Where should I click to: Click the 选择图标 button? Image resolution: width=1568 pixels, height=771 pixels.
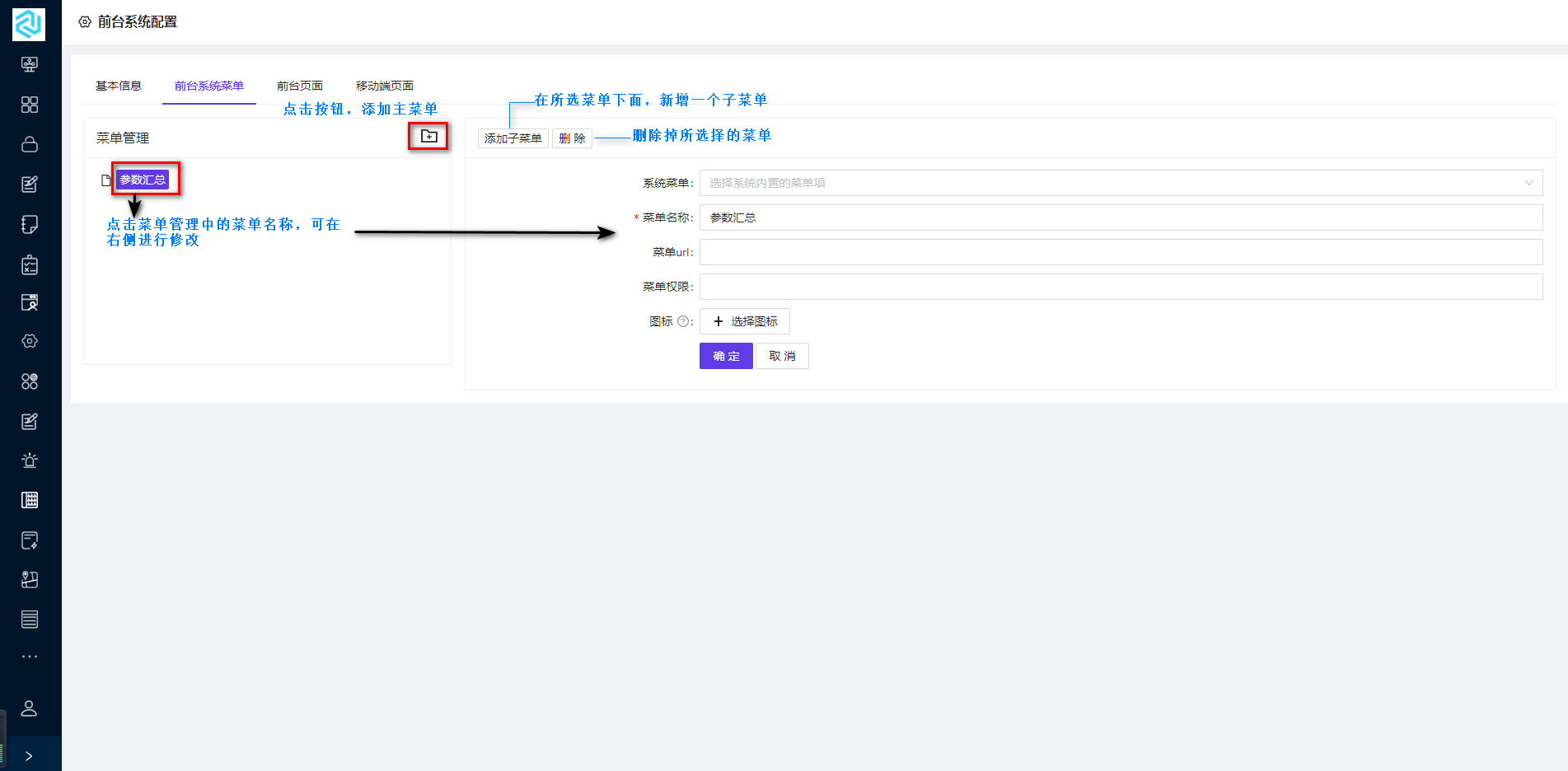tap(745, 321)
